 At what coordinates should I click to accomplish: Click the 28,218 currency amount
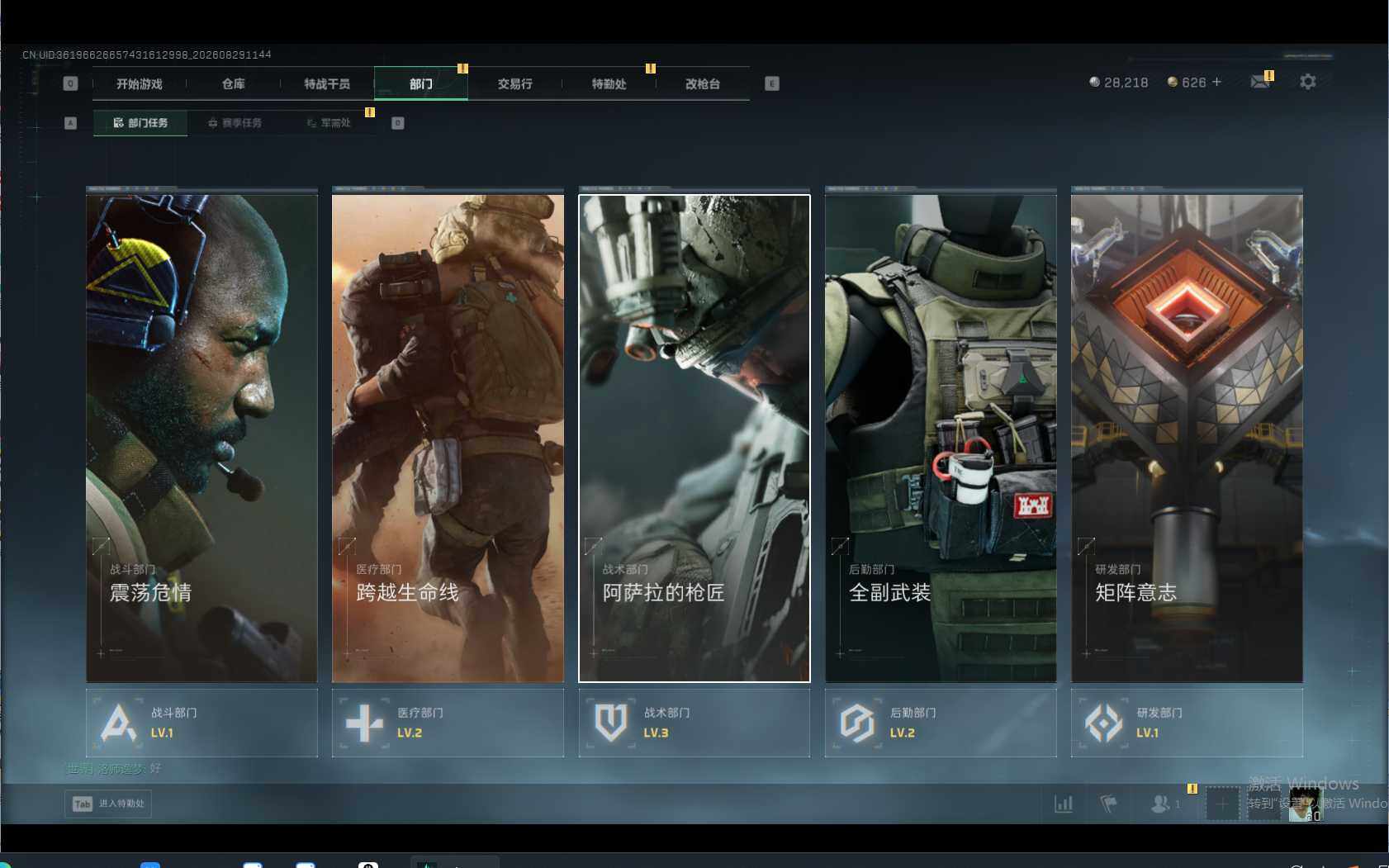1126,83
